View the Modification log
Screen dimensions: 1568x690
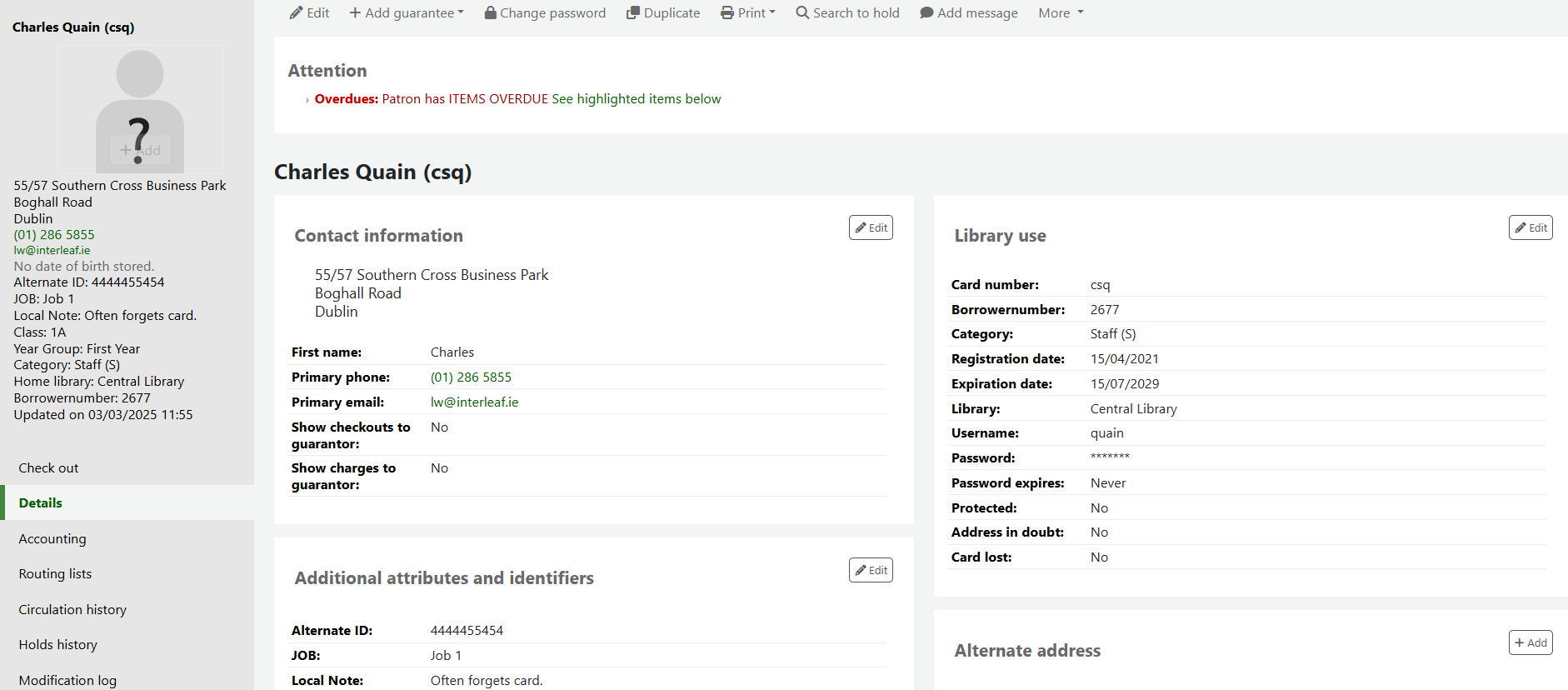tap(67, 681)
